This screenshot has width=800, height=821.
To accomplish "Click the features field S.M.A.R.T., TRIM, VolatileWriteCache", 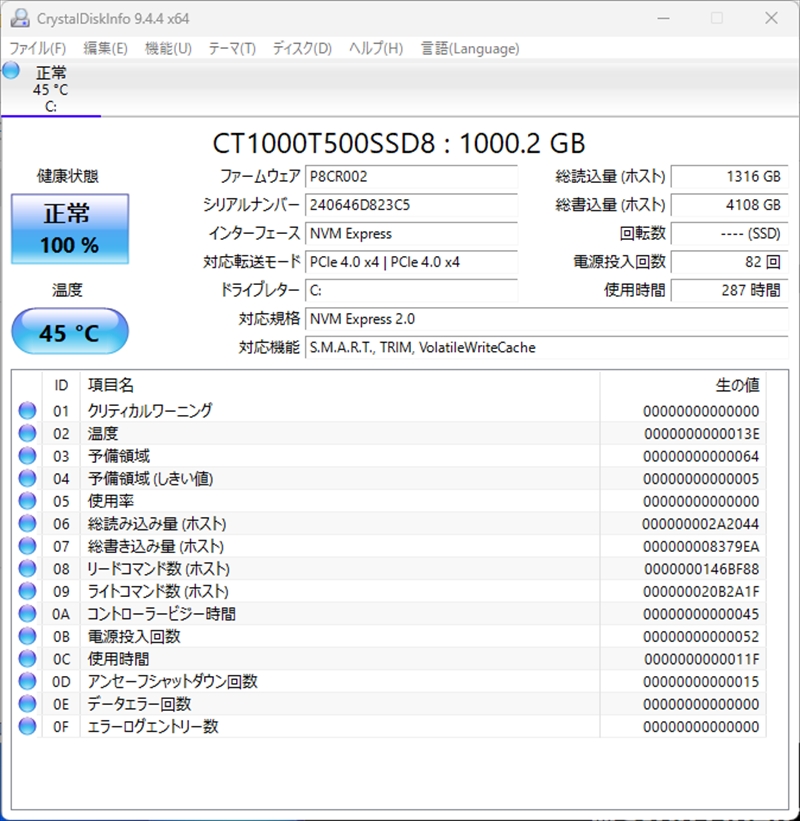I will coord(547,348).
